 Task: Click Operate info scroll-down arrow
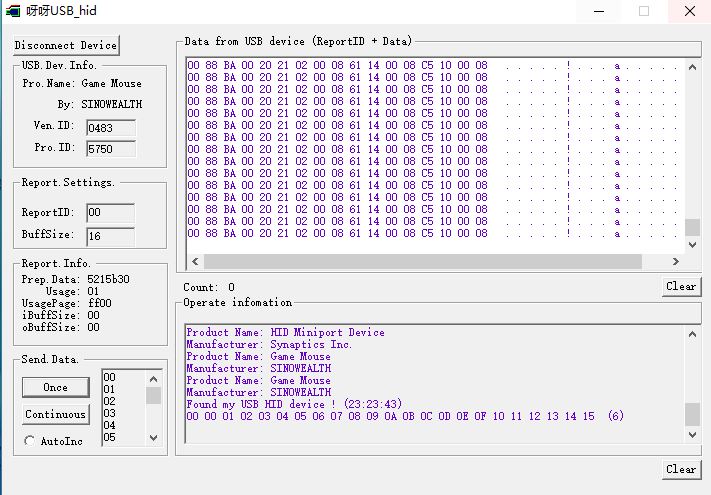(x=692, y=435)
